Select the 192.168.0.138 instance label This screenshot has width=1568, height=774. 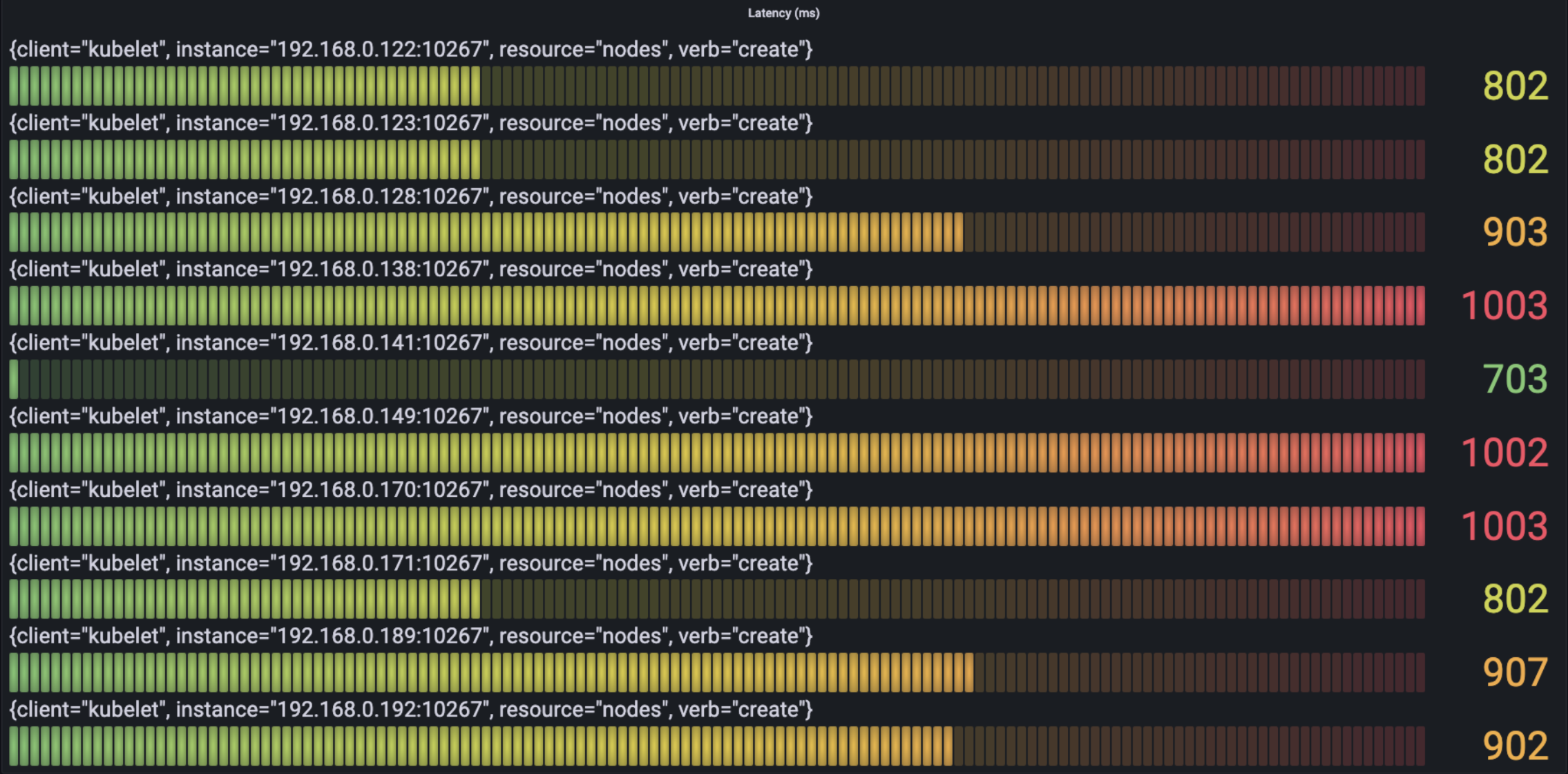tap(411, 270)
